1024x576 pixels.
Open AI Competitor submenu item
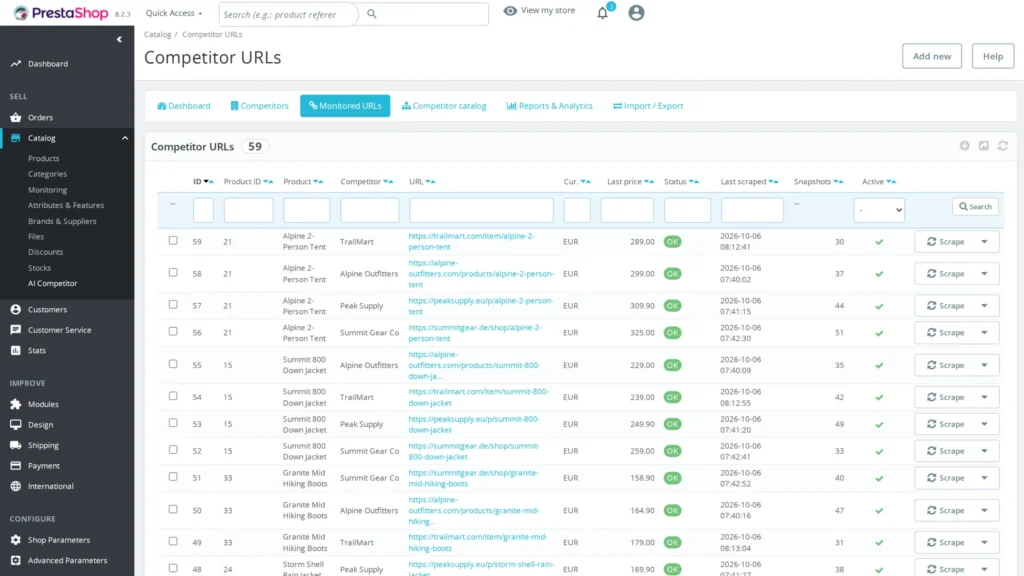point(52,283)
